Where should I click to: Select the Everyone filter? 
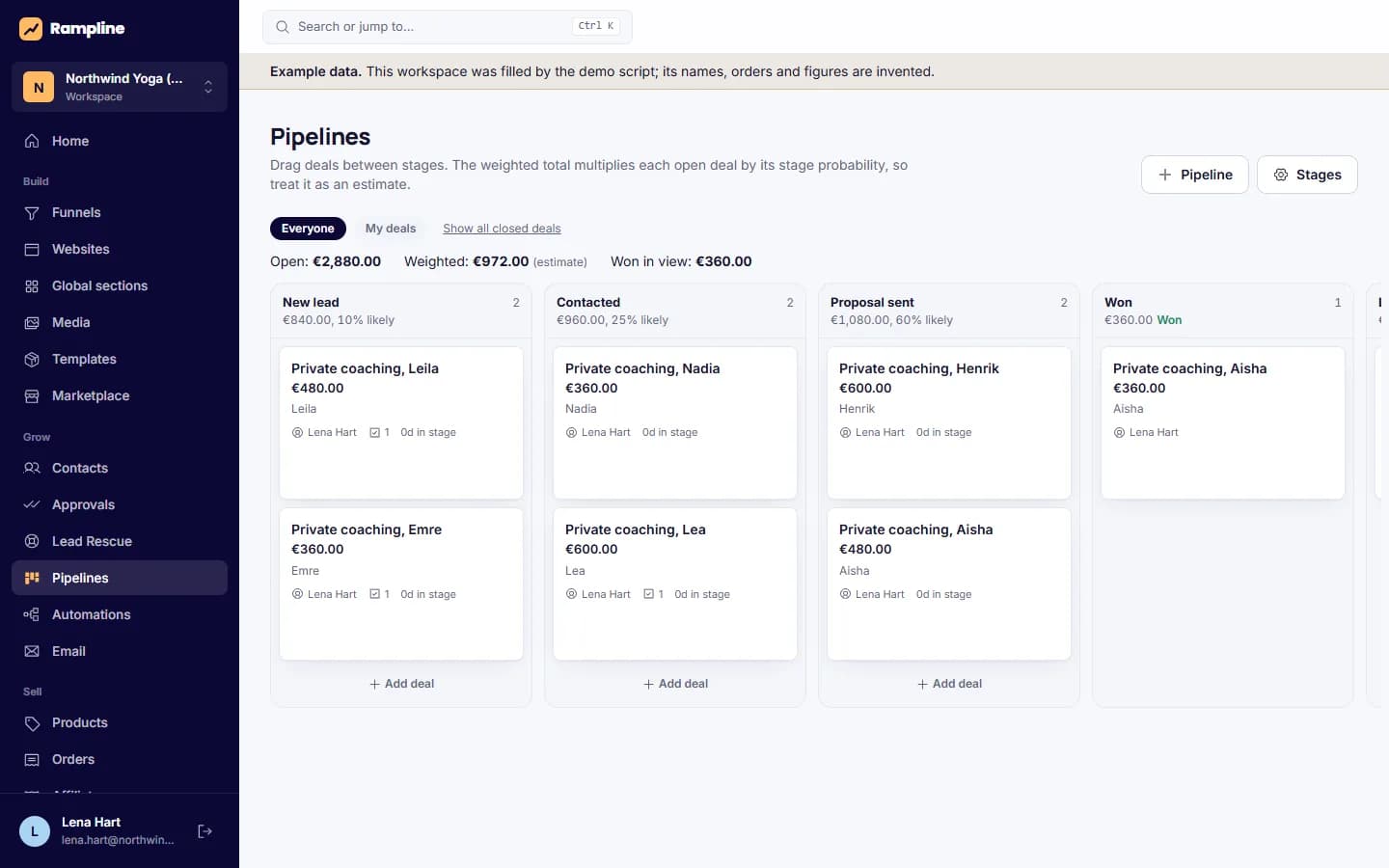[308, 229]
